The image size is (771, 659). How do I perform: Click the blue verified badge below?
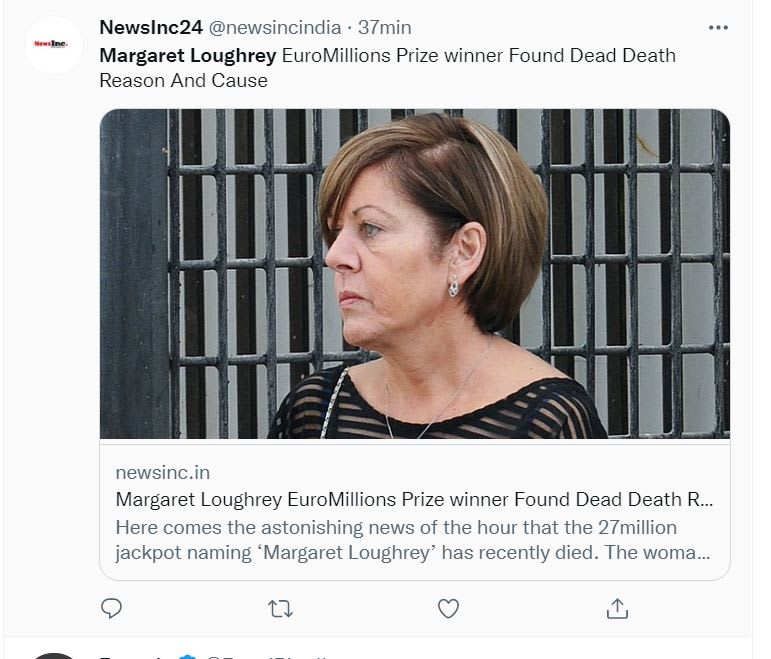[x=187, y=656]
